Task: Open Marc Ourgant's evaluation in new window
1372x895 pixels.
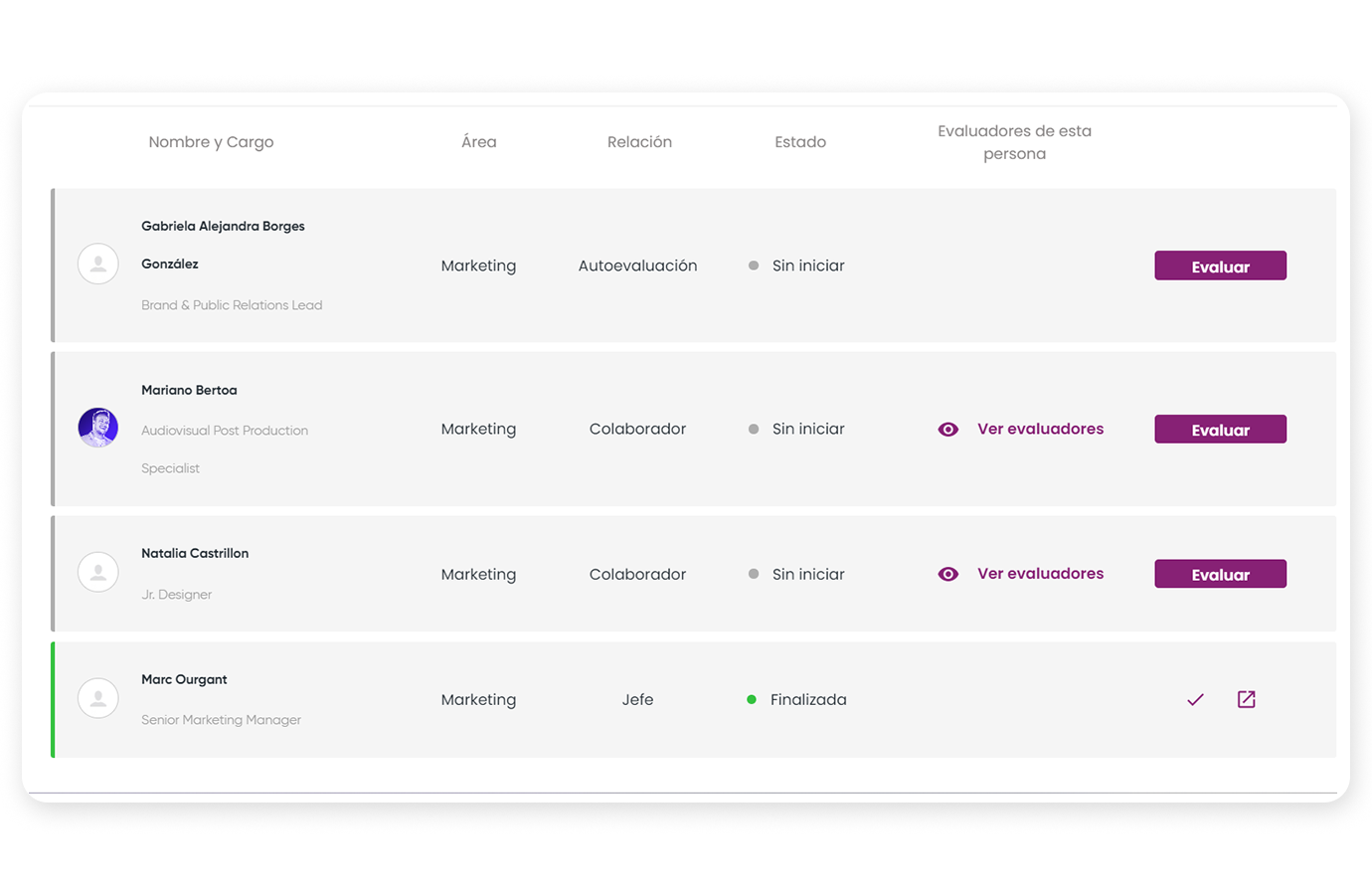Action: point(1246,699)
